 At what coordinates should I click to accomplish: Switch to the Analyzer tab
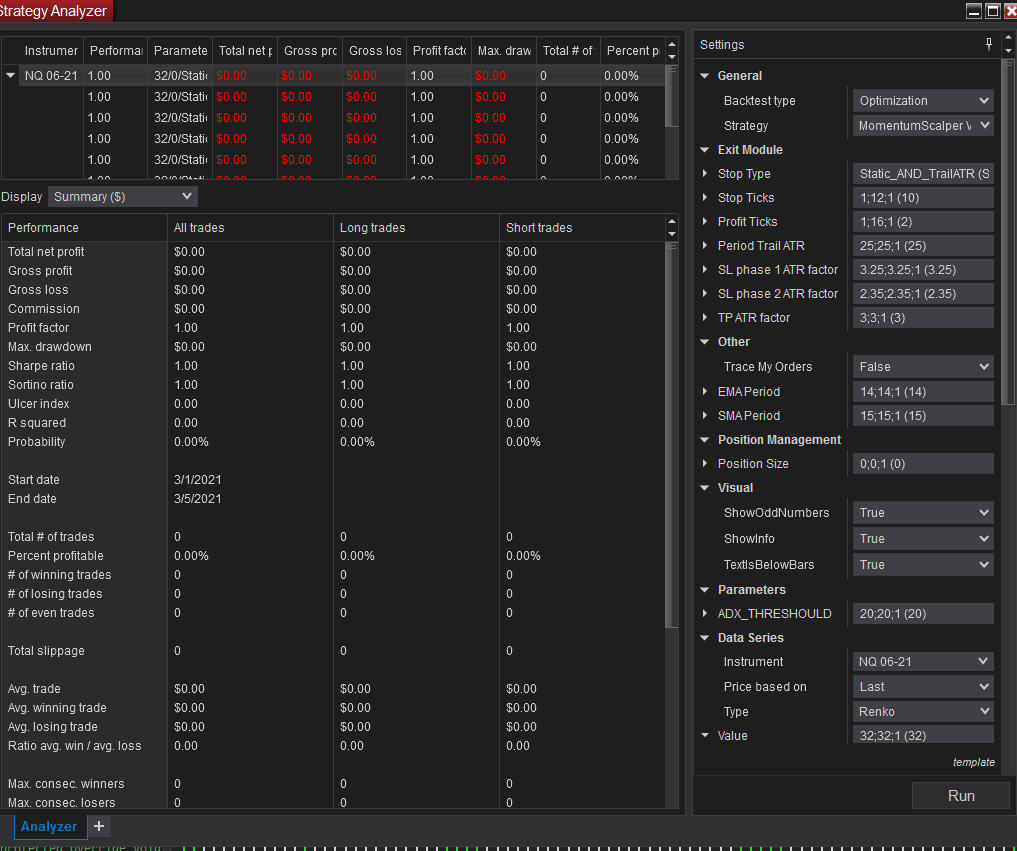[49, 826]
